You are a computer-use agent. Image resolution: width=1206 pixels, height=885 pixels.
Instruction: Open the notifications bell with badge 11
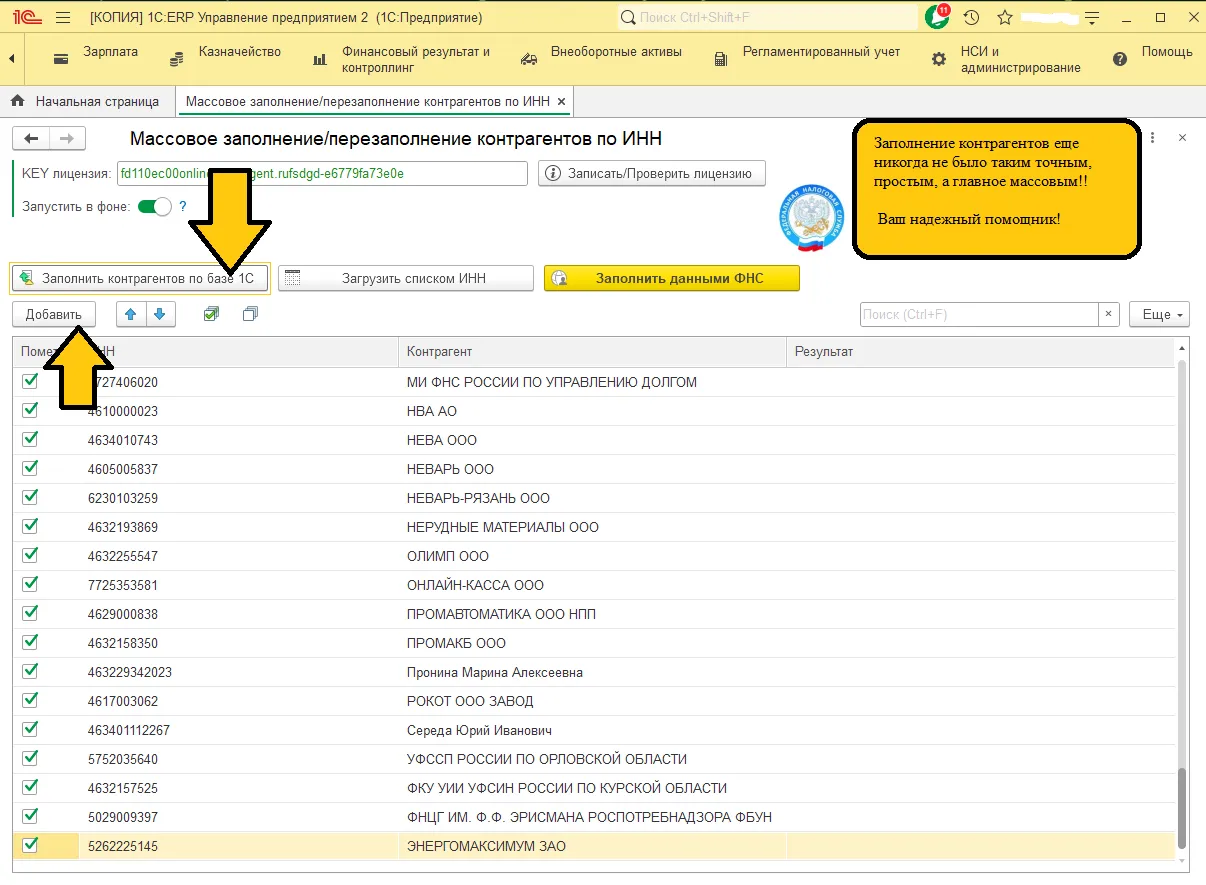pyautogui.click(x=936, y=17)
